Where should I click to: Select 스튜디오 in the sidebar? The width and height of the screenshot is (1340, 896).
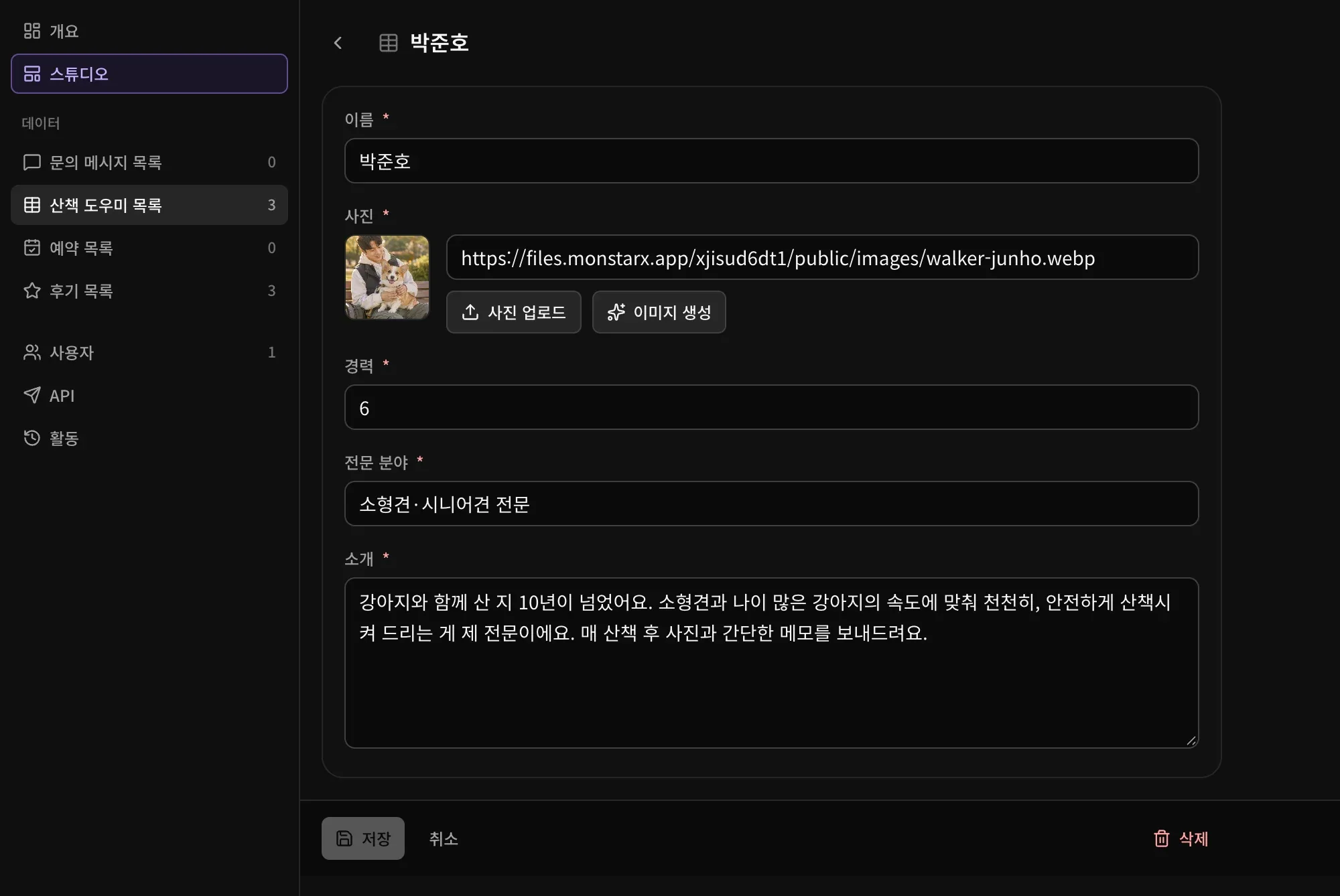pos(149,74)
